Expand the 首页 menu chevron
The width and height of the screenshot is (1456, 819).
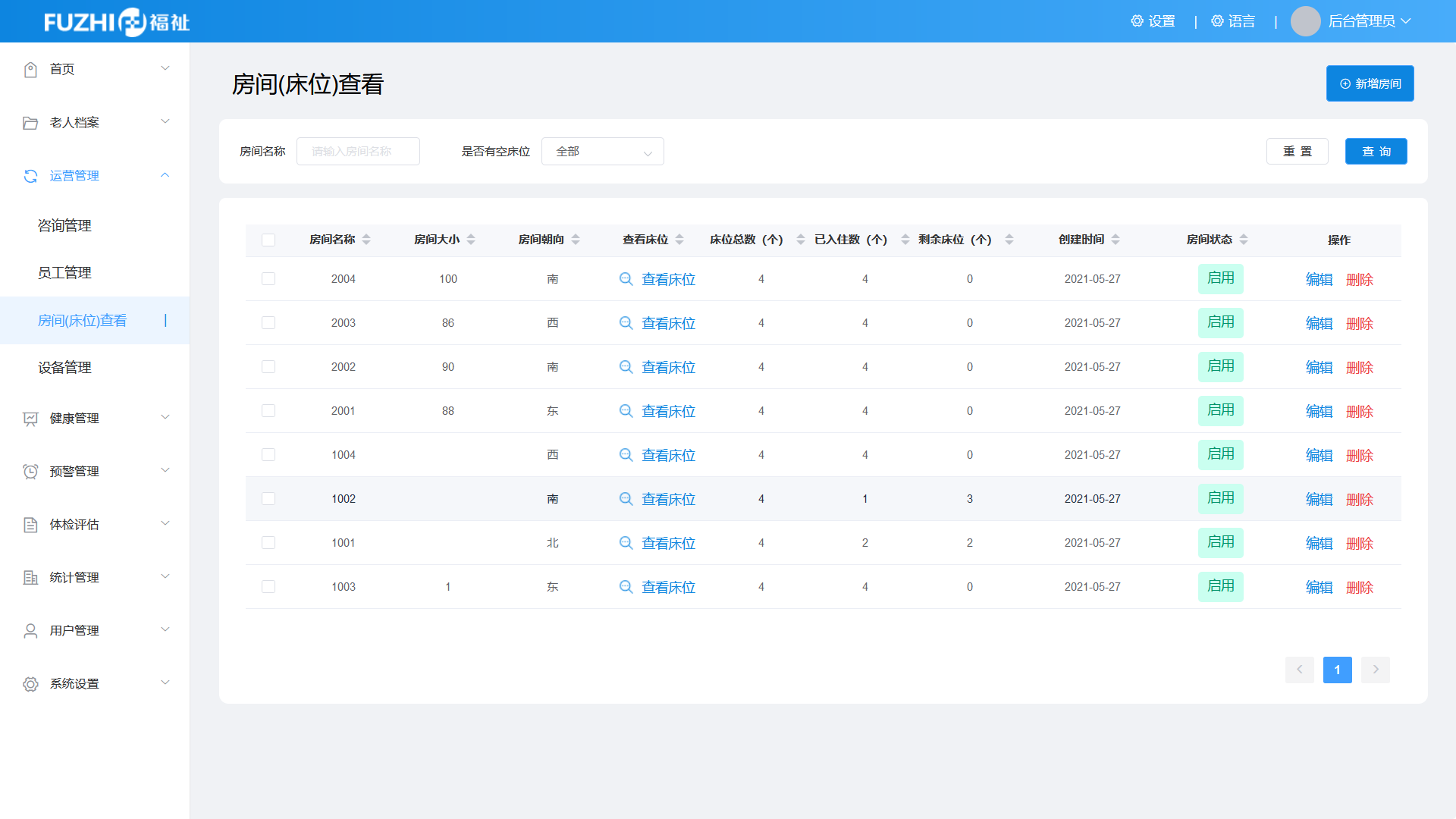pos(165,68)
